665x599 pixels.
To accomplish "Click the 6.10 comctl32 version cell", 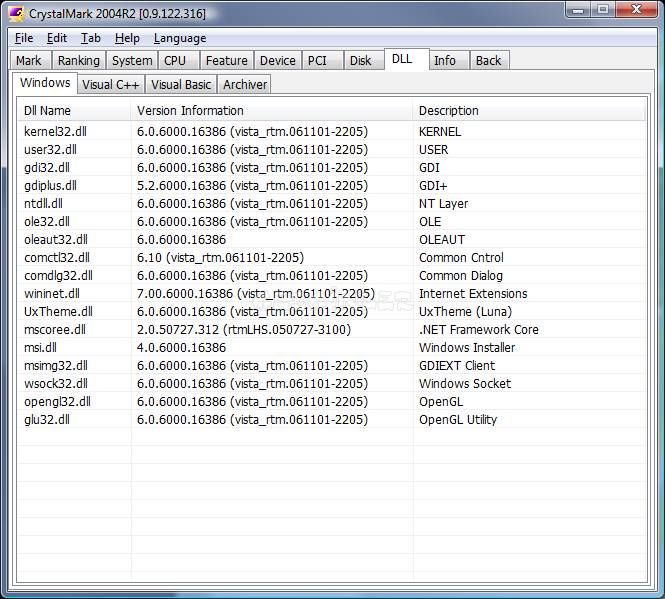I will pos(220,258).
